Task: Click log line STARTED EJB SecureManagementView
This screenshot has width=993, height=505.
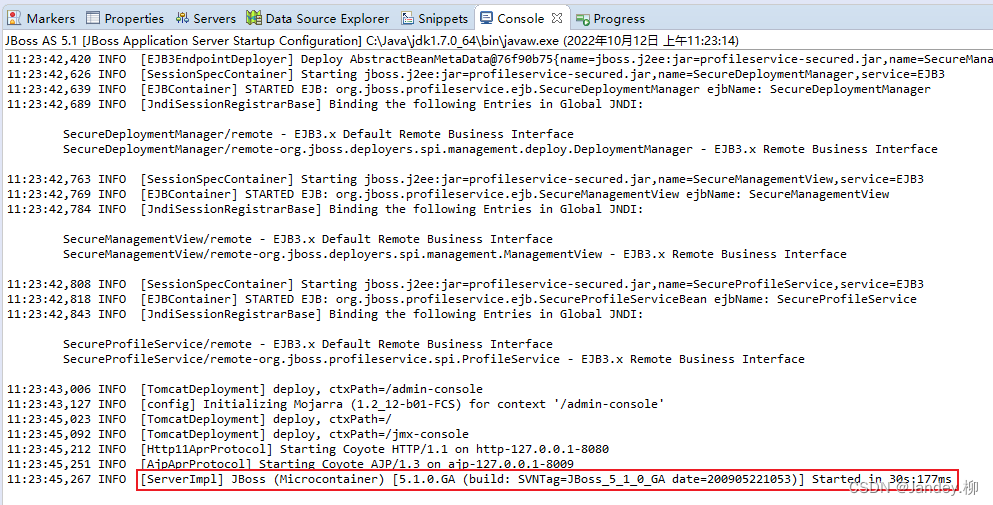Action: tap(448, 194)
